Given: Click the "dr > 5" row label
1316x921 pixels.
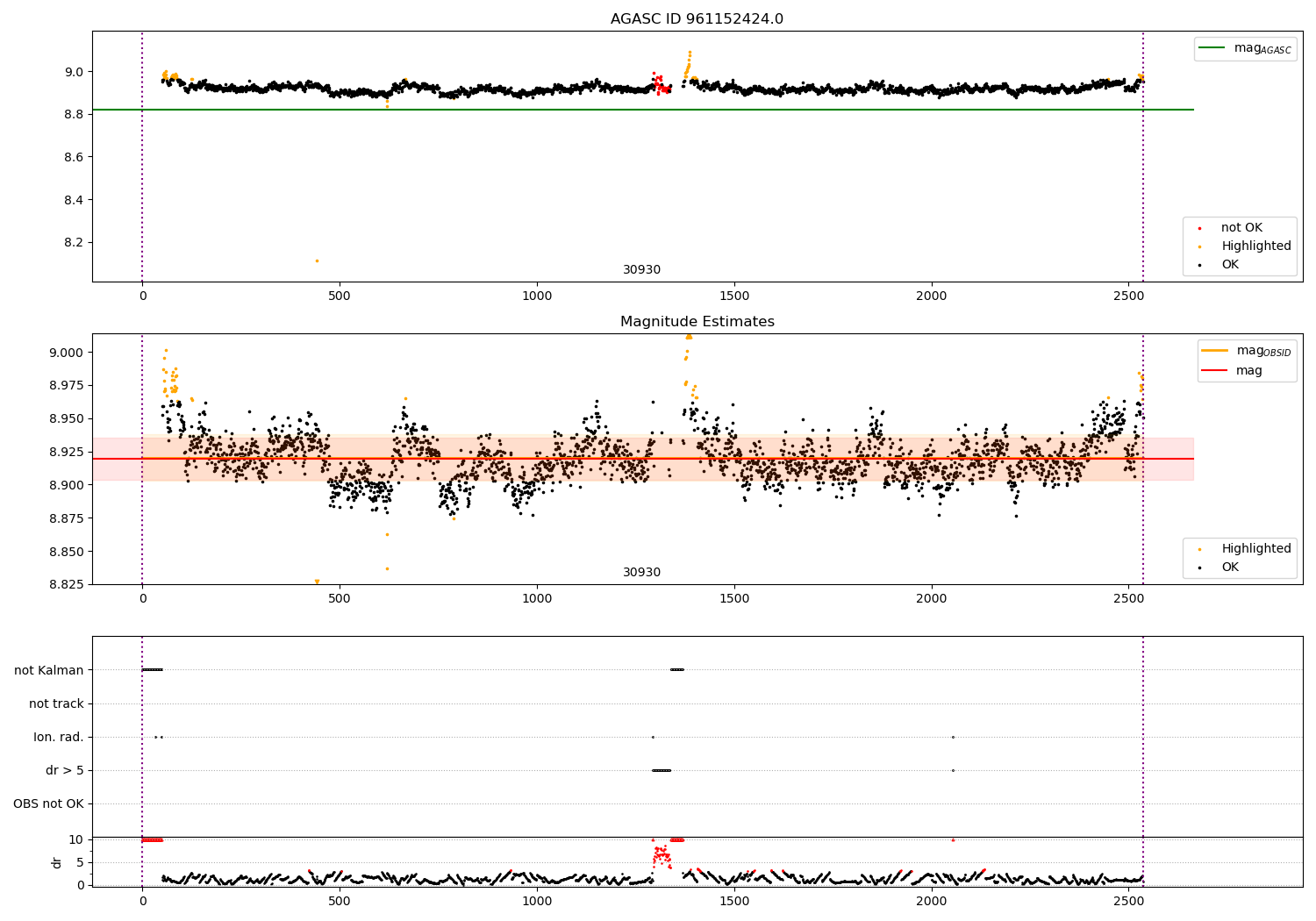Looking at the screenshot, I should click(x=65, y=770).
